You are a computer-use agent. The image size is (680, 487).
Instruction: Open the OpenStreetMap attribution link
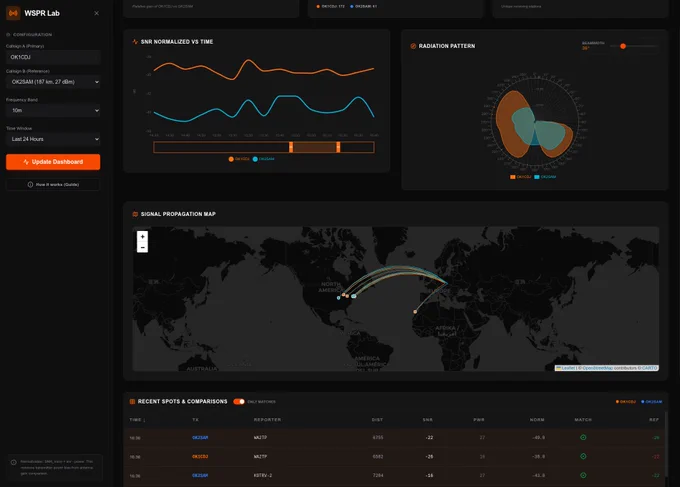pyautogui.click(x=598, y=368)
